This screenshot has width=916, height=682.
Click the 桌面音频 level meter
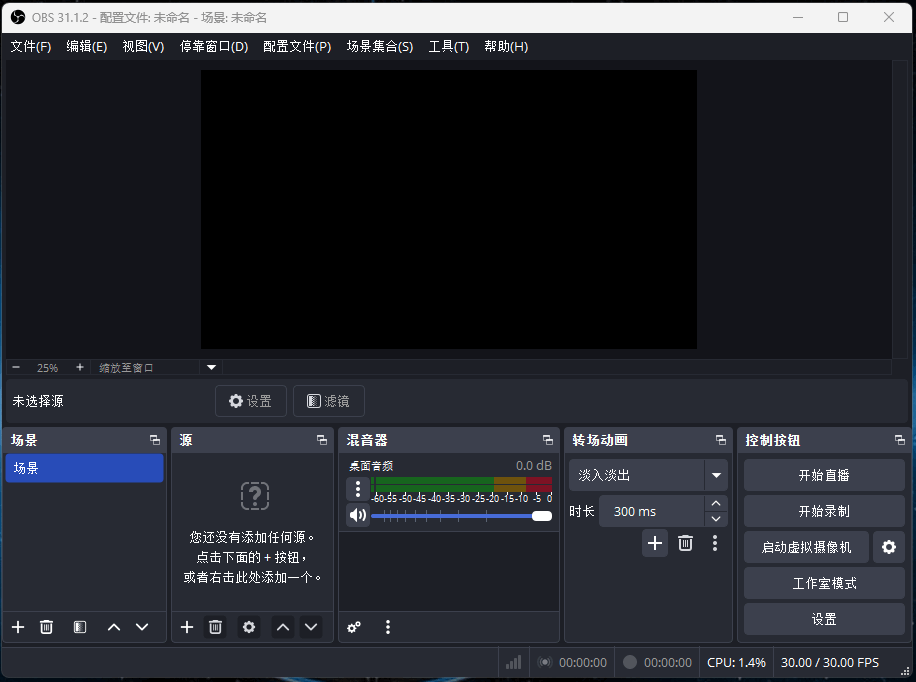(462, 484)
